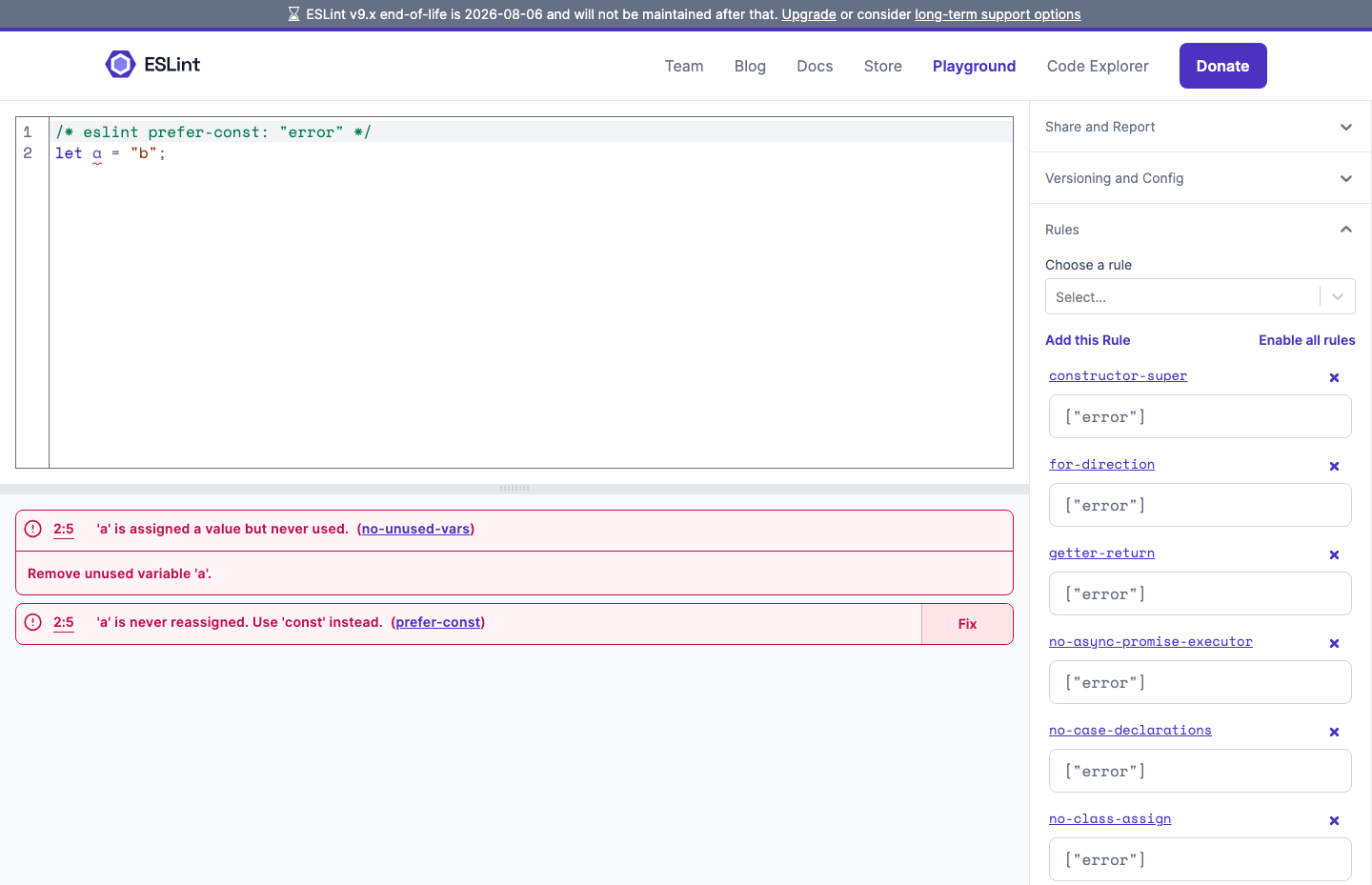The image size is (1372, 885).
Task: Open the Choose a rule dropdown
Action: pyautogui.click(x=1200, y=296)
